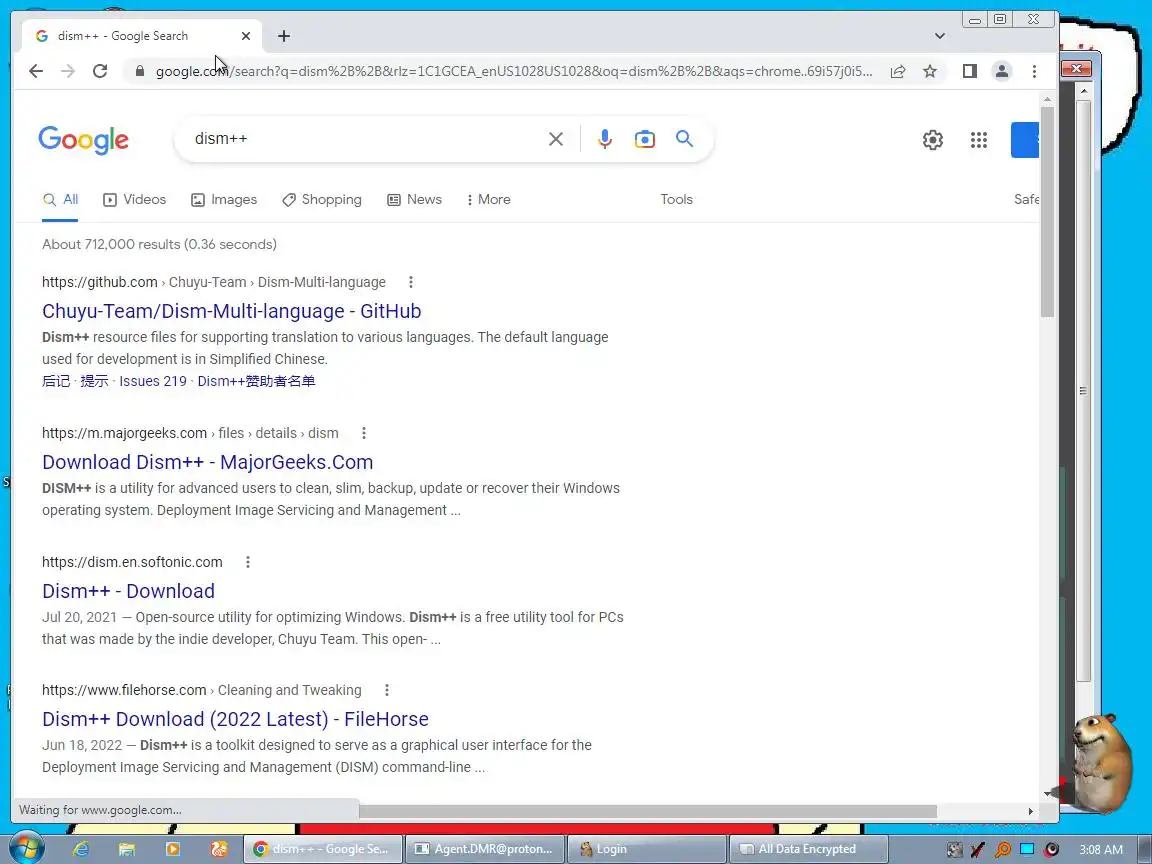Click the page vertical scrollbar thumb
This screenshot has height=864, width=1152.
coord(1048,212)
